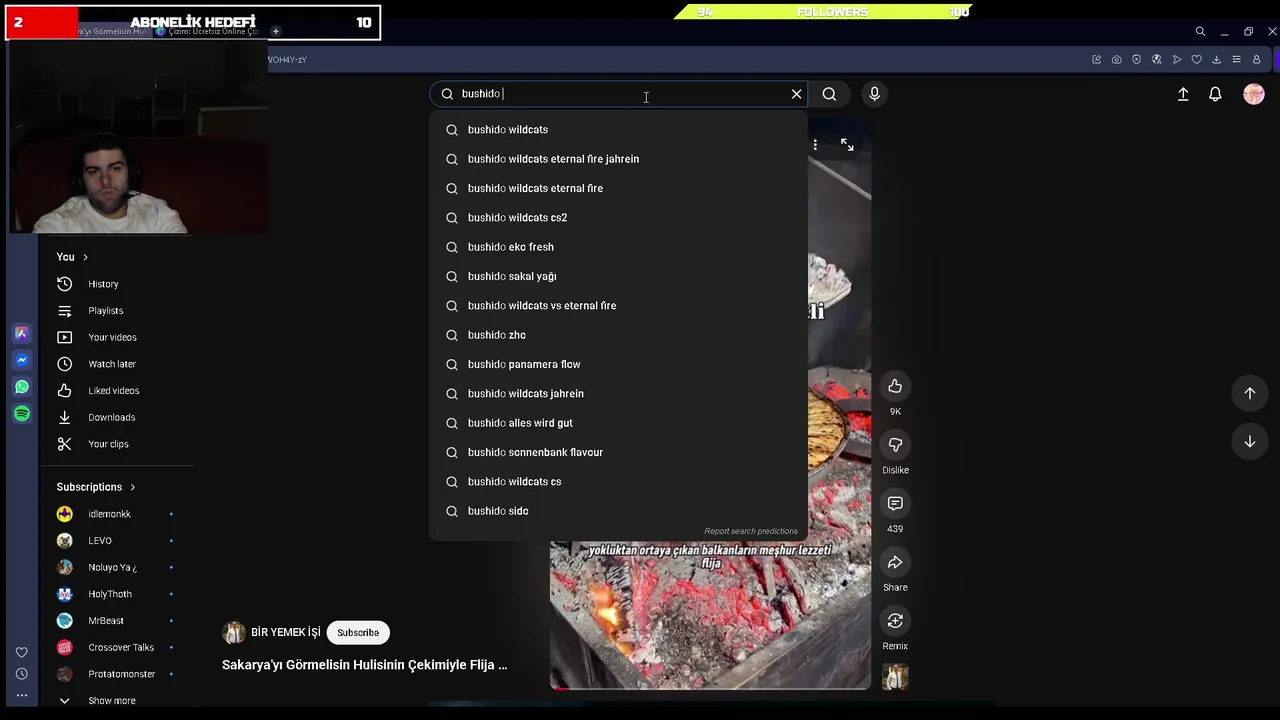Switch to the Çizim: Ücretsiz Online browser tab
Image resolution: width=1280 pixels, height=720 pixels.
click(208, 32)
